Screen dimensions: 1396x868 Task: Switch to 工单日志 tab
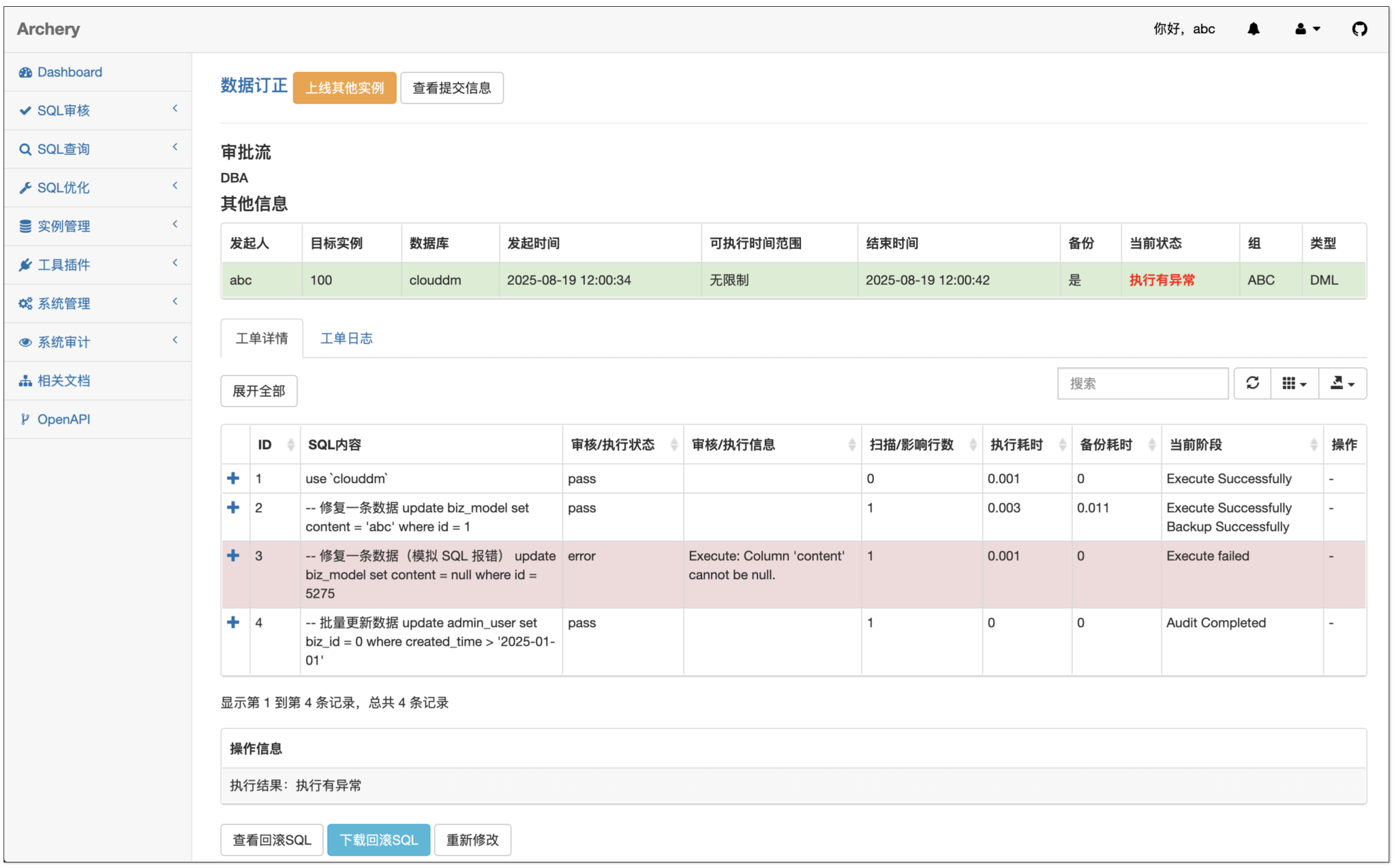(x=346, y=339)
